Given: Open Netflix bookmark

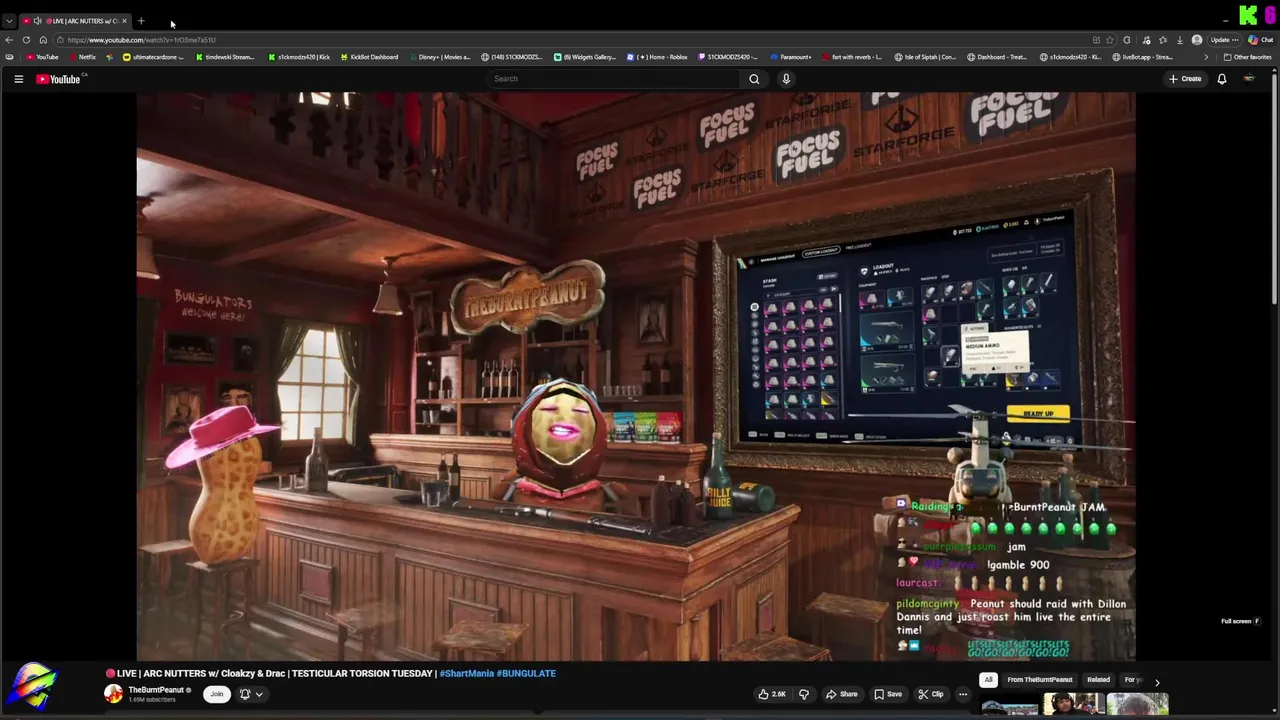Looking at the screenshot, I should [x=82, y=57].
